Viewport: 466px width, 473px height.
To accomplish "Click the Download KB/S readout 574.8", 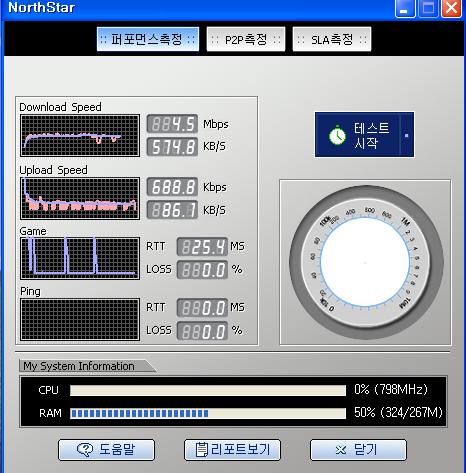I will [172, 147].
